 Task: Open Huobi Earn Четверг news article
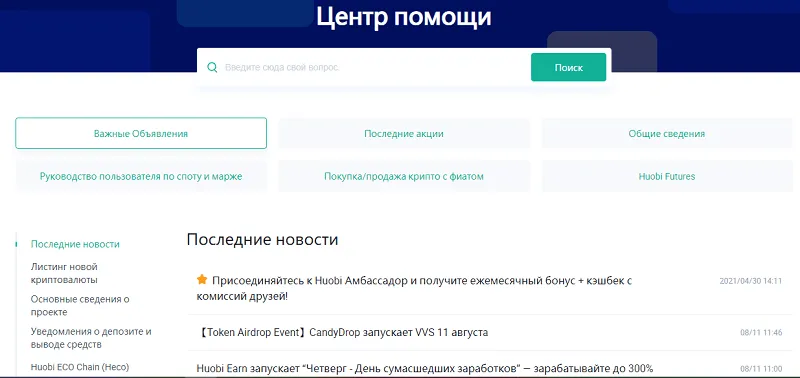424,368
